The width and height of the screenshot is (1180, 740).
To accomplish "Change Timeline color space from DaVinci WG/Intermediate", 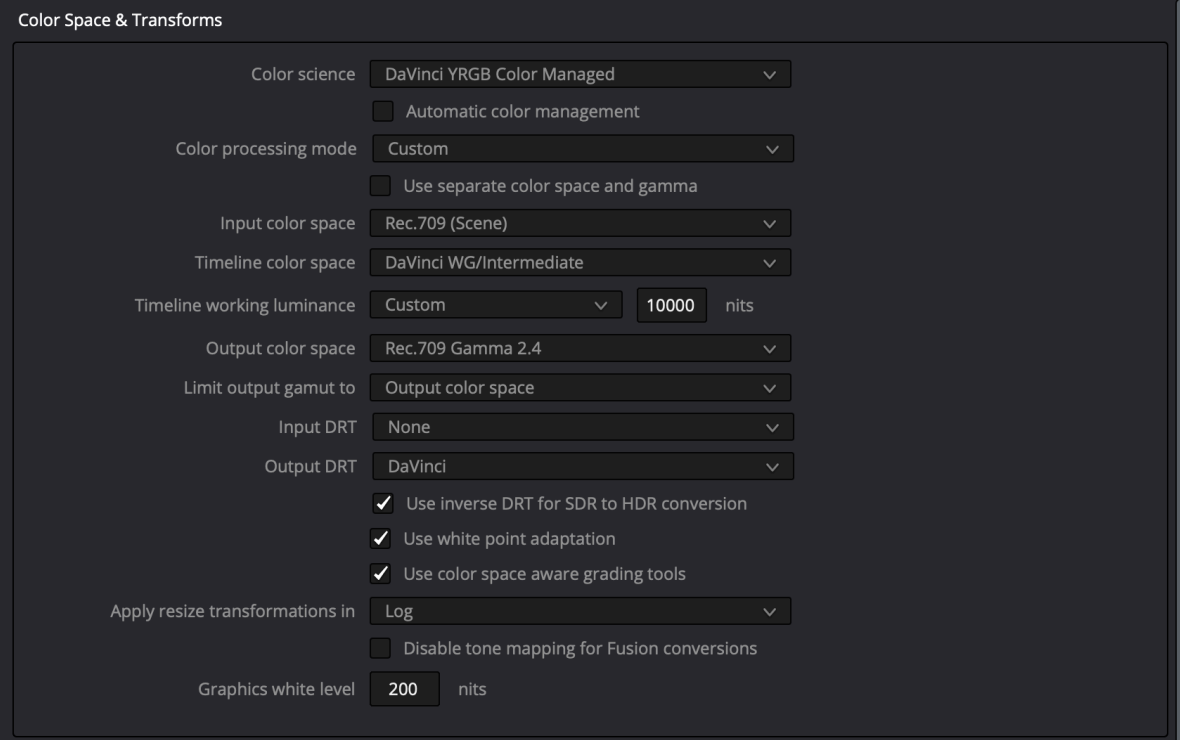I will 580,263.
